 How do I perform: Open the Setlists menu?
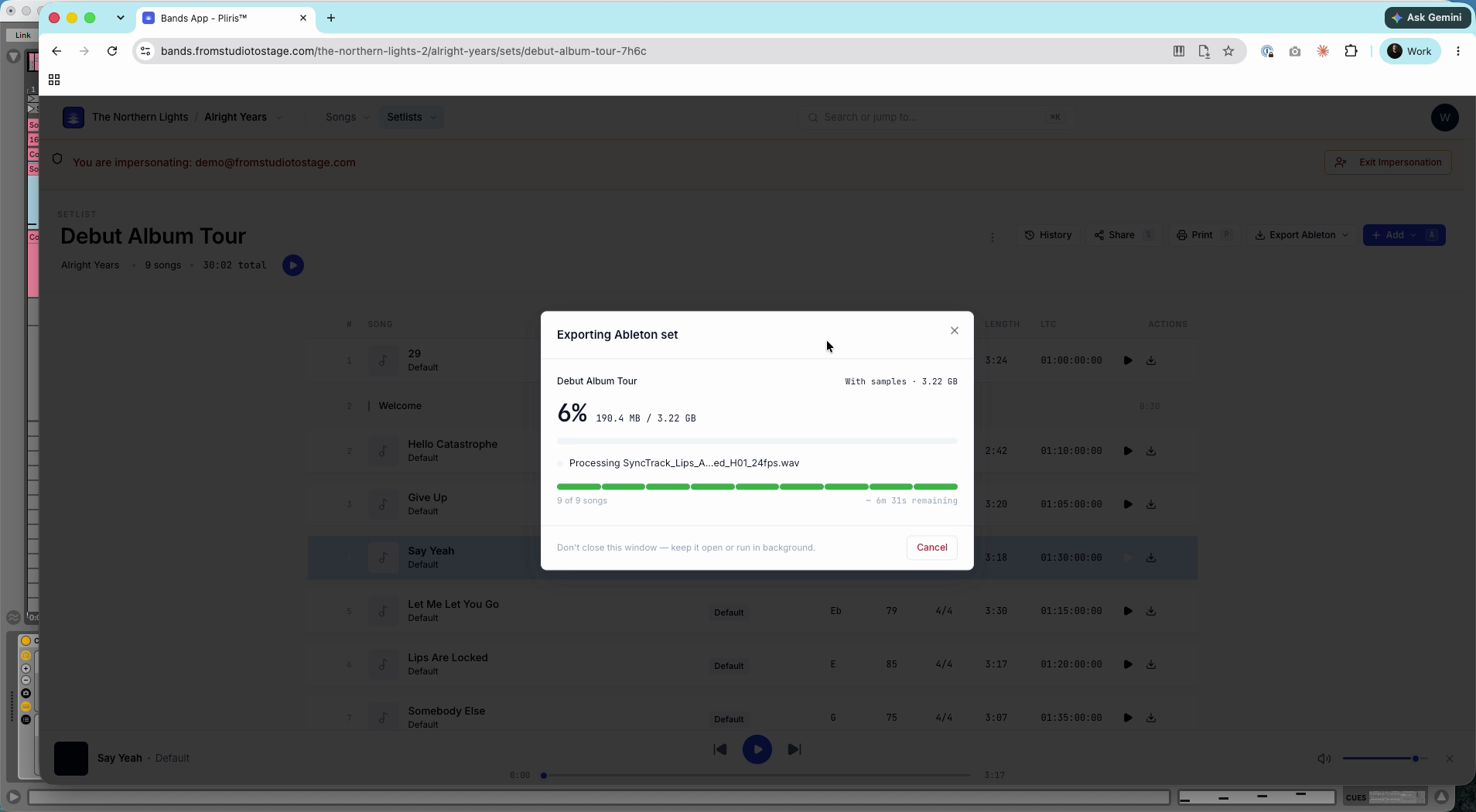tap(412, 117)
